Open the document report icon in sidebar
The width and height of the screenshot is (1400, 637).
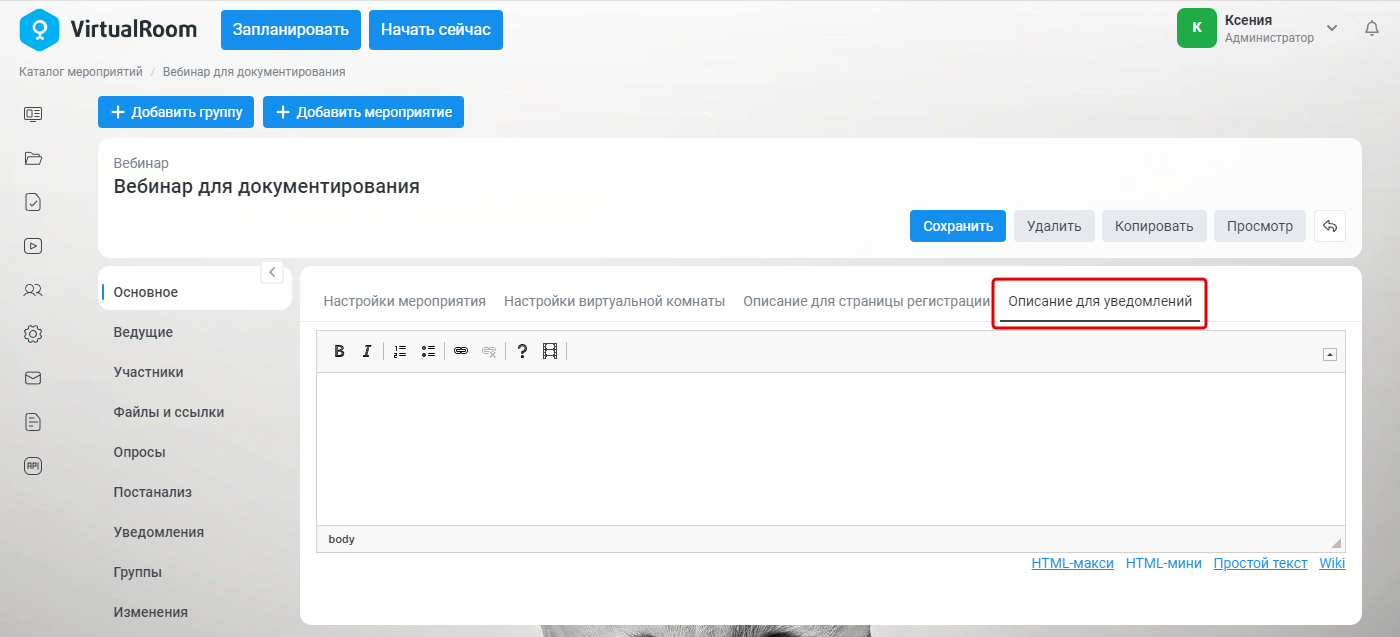[33, 422]
